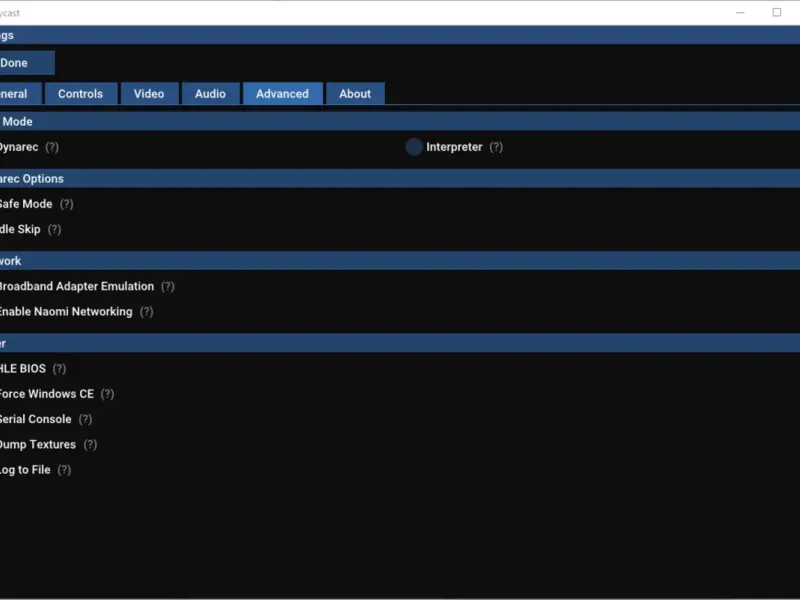Open the Safe Mode help (?) icon

coord(66,204)
